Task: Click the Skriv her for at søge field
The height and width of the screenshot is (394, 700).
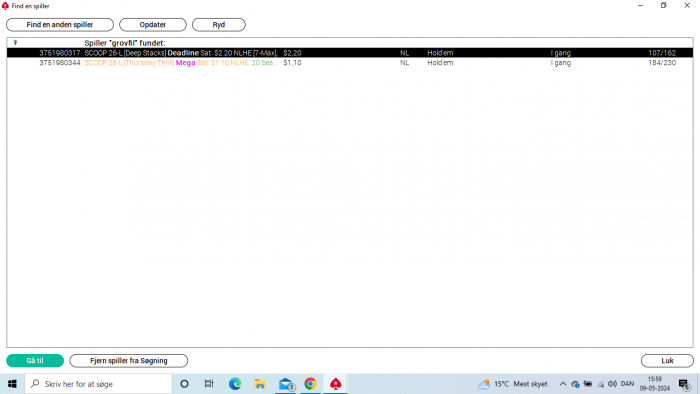Action: (98, 384)
